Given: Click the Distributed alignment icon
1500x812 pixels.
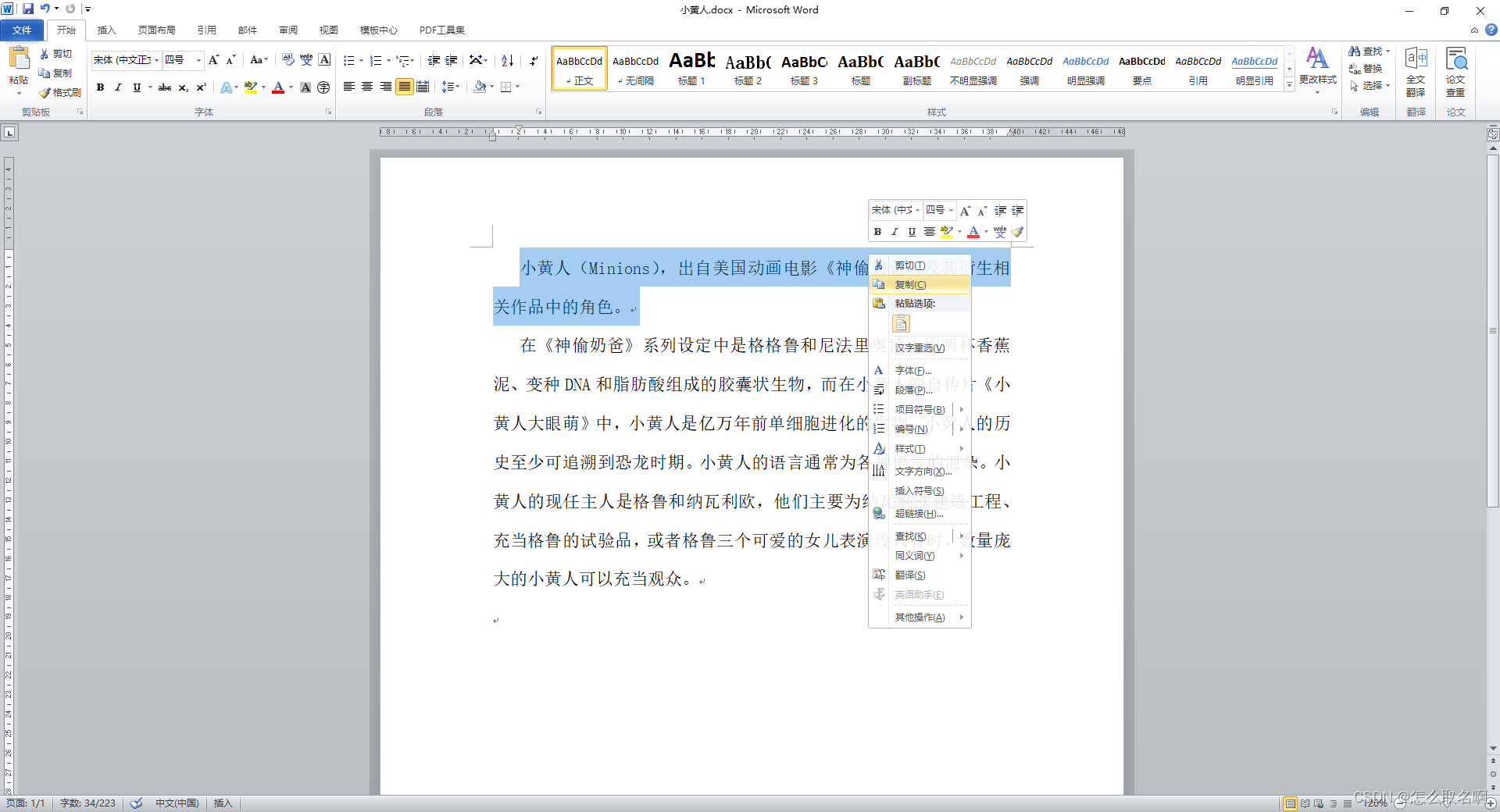Looking at the screenshot, I should (x=423, y=87).
